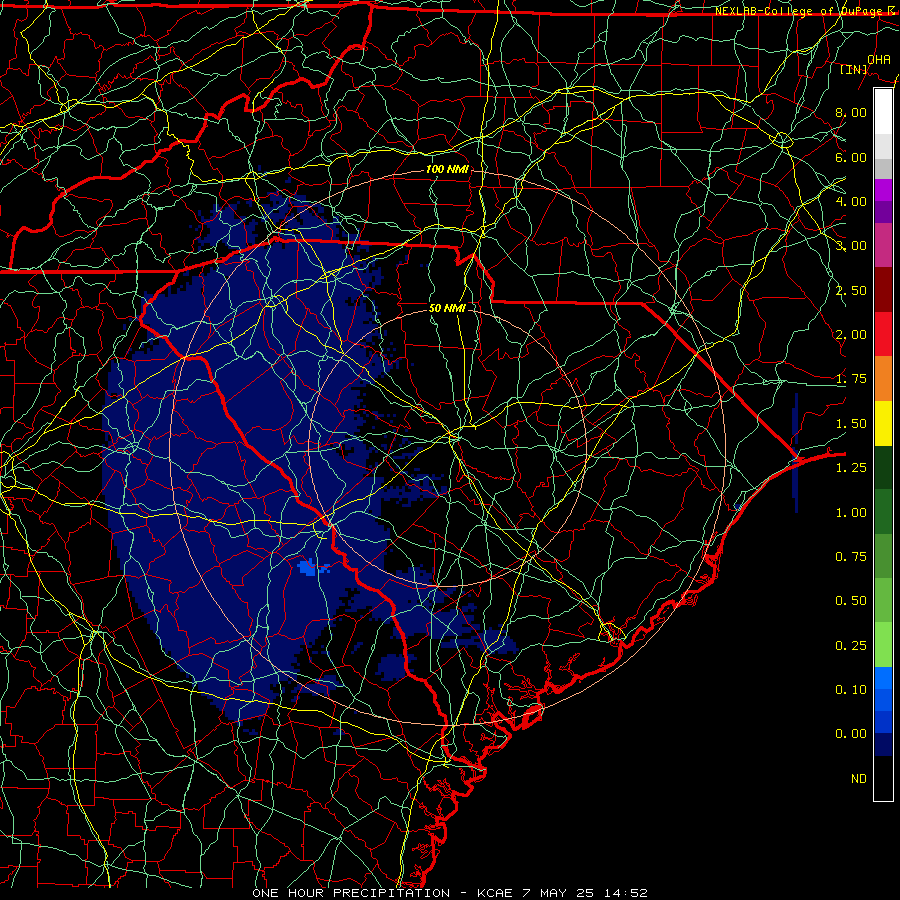This screenshot has width=900, height=900.
Task: Pick the yellow legend swatch
Action: [x=883, y=423]
